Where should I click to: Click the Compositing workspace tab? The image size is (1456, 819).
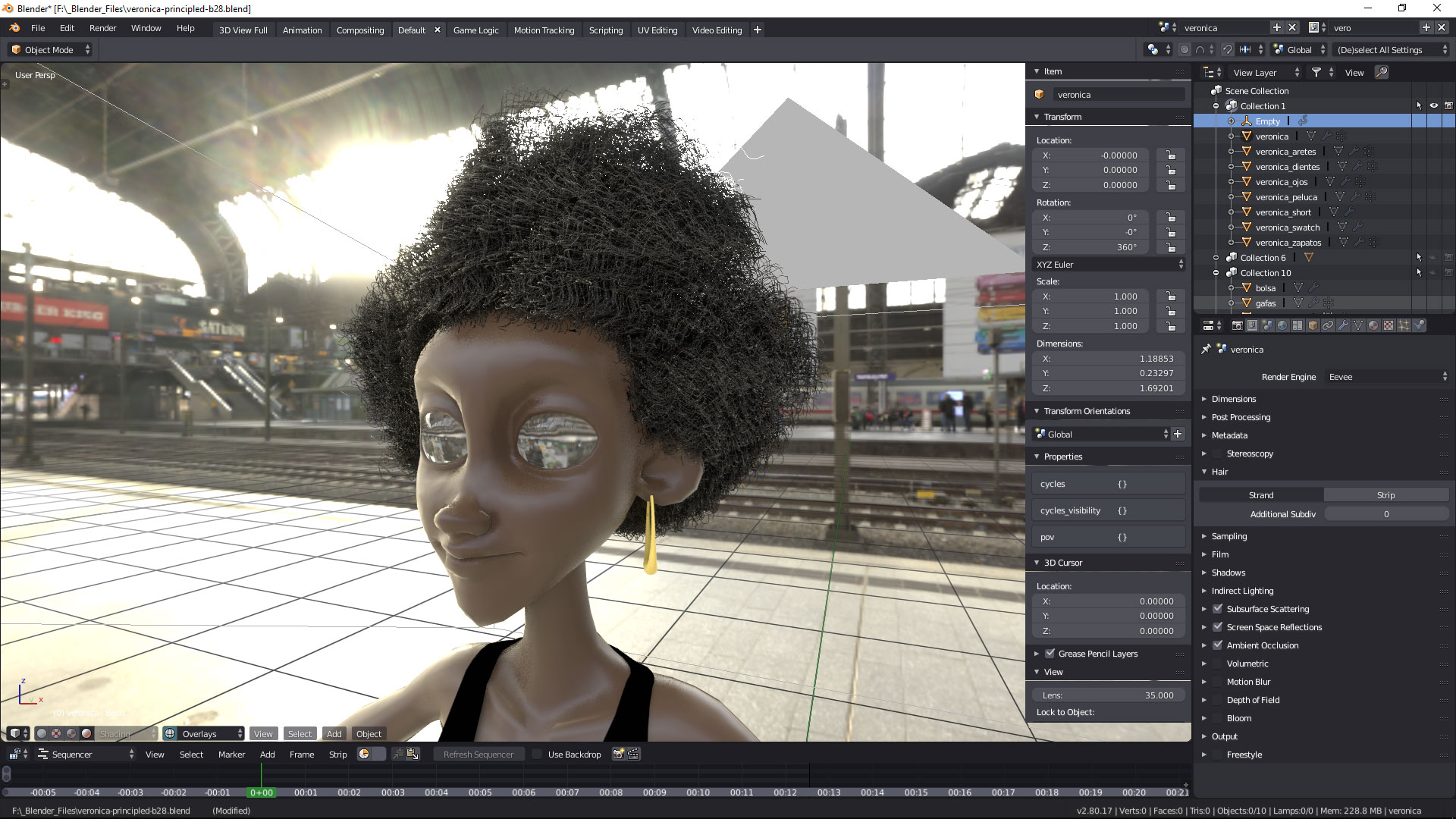[x=360, y=30]
